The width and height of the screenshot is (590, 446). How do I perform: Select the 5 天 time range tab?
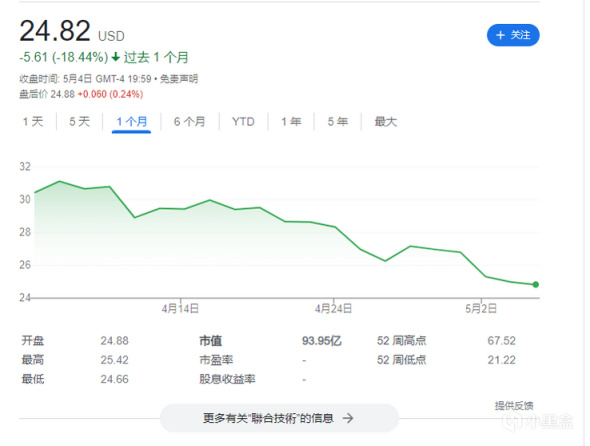click(79, 122)
